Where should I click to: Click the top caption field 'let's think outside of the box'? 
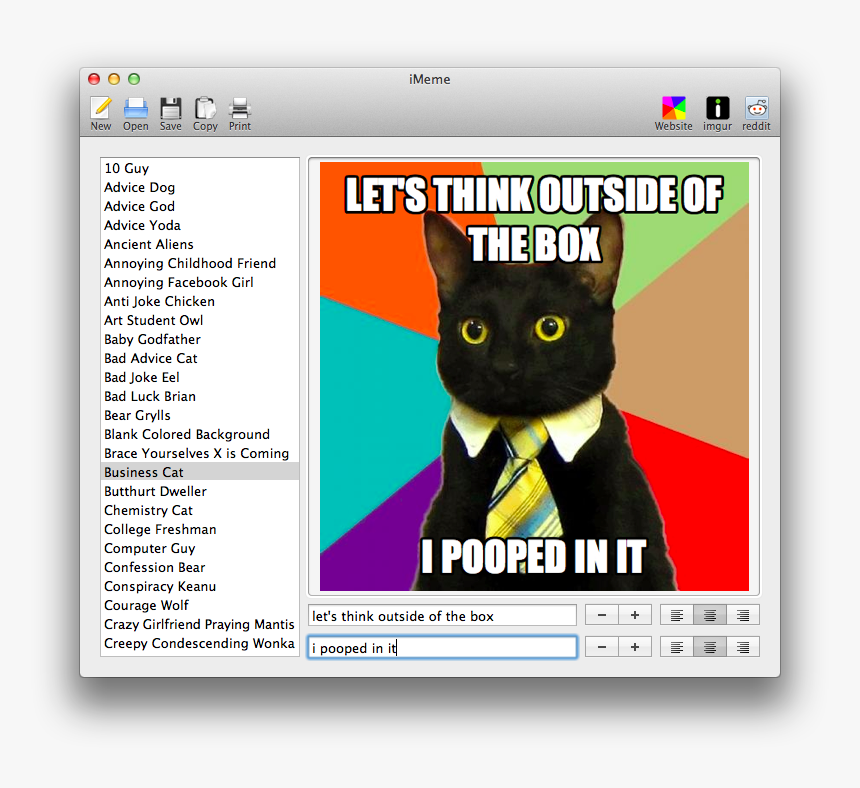coord(442,616)
